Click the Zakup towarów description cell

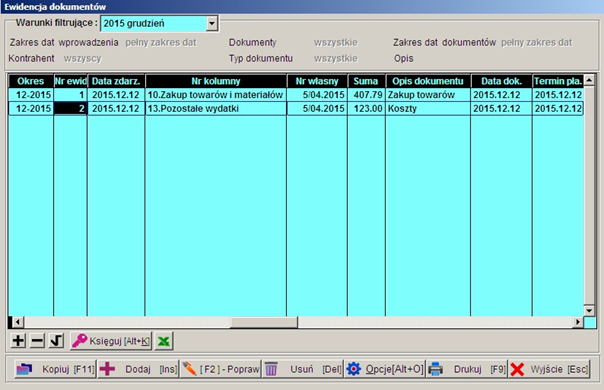[x=428, y=95]
